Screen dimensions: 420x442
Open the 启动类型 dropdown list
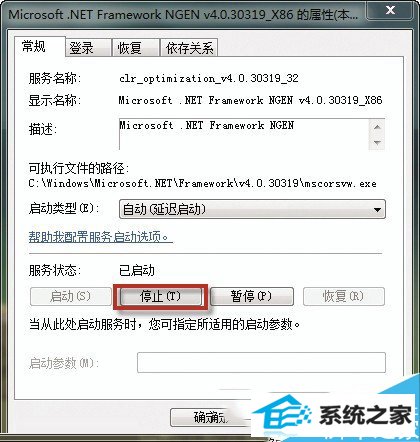pyautogui.click(x=252, y=209)
